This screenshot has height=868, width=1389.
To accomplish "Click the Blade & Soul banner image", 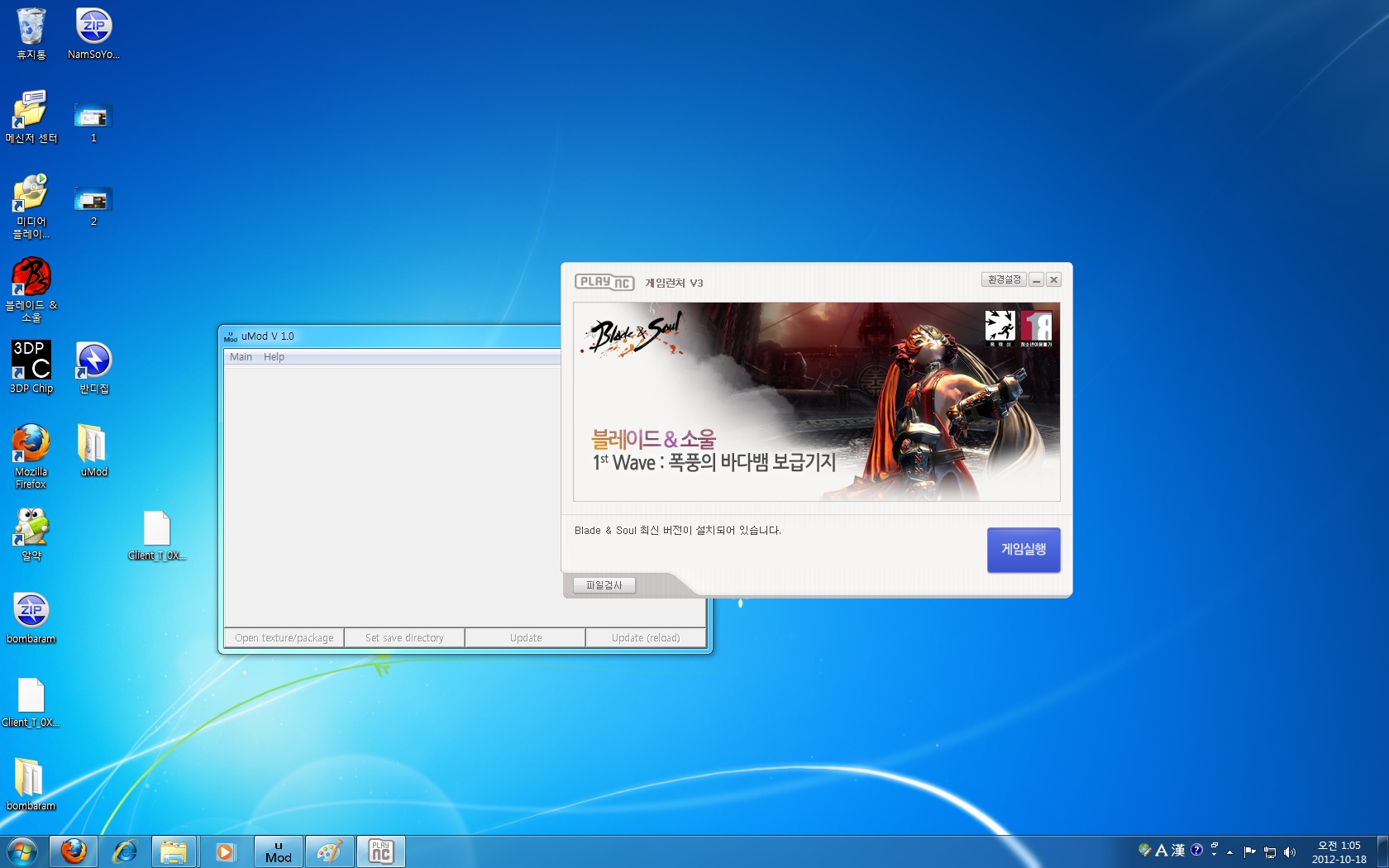I will (816, 402).
